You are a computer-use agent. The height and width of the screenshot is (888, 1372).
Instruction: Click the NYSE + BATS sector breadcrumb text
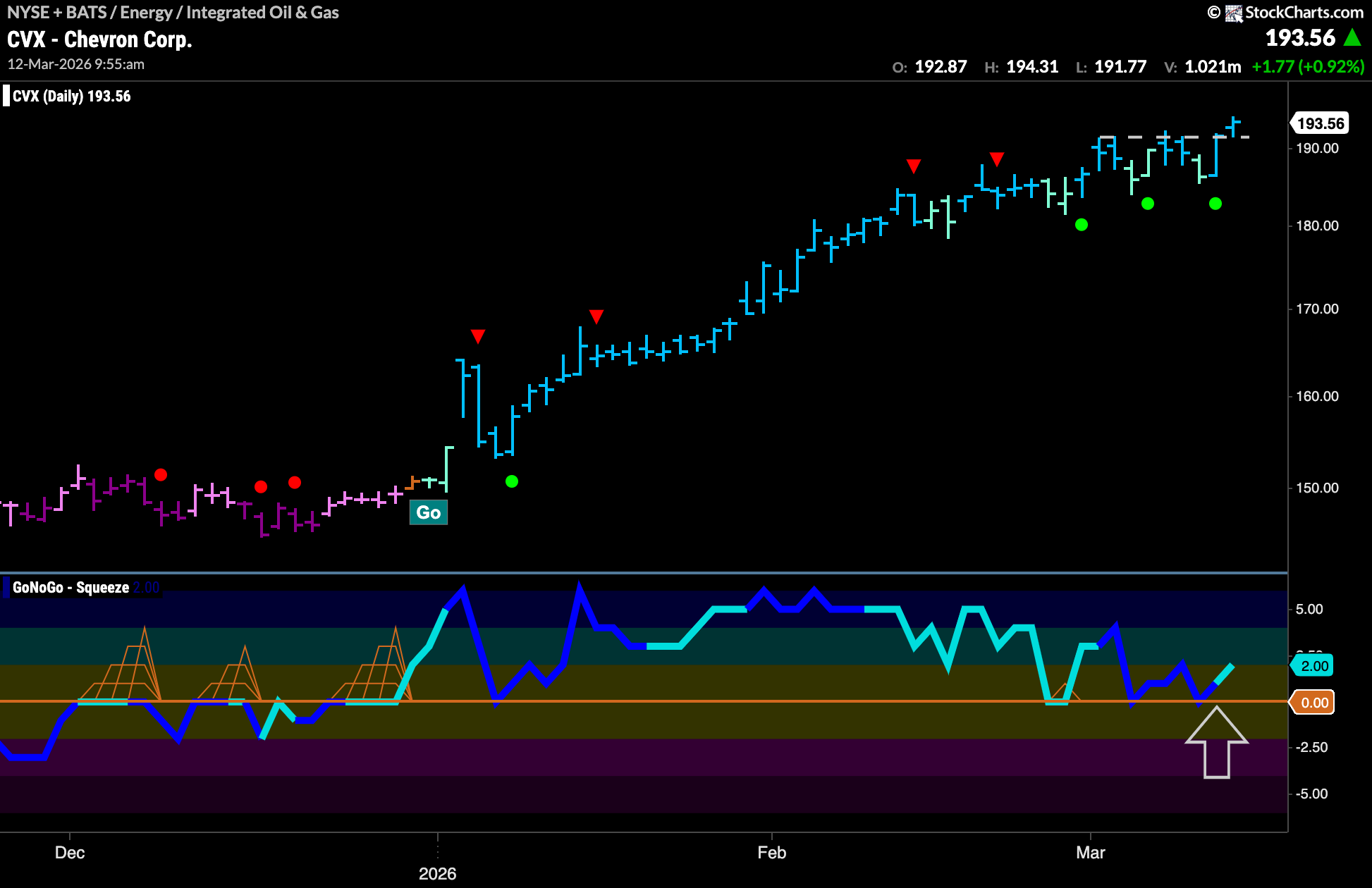coord(173,13)
